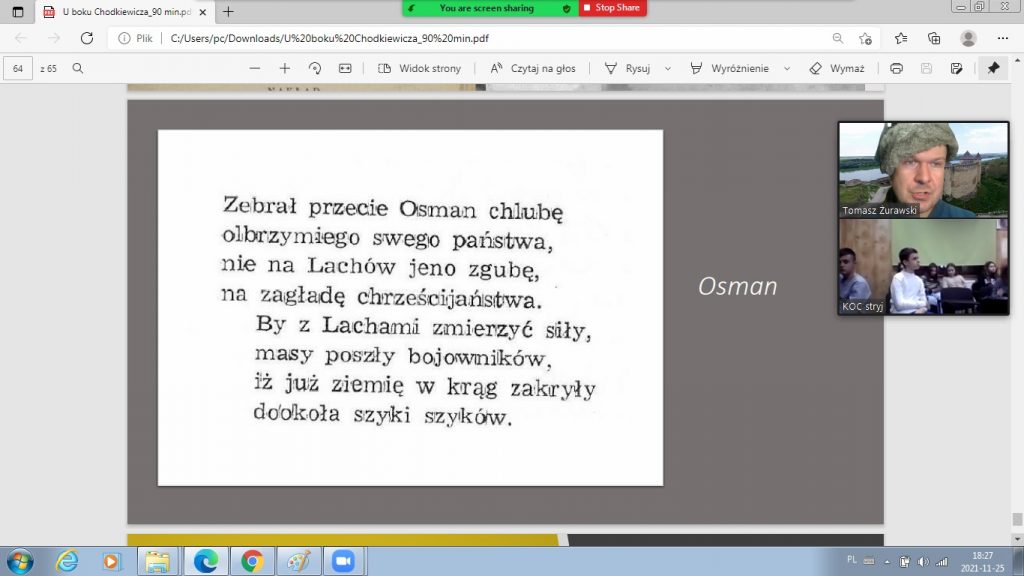This screenshot has width=1024, height=576.
Task: Open a new browser tab
Action: tap(228, 12)
